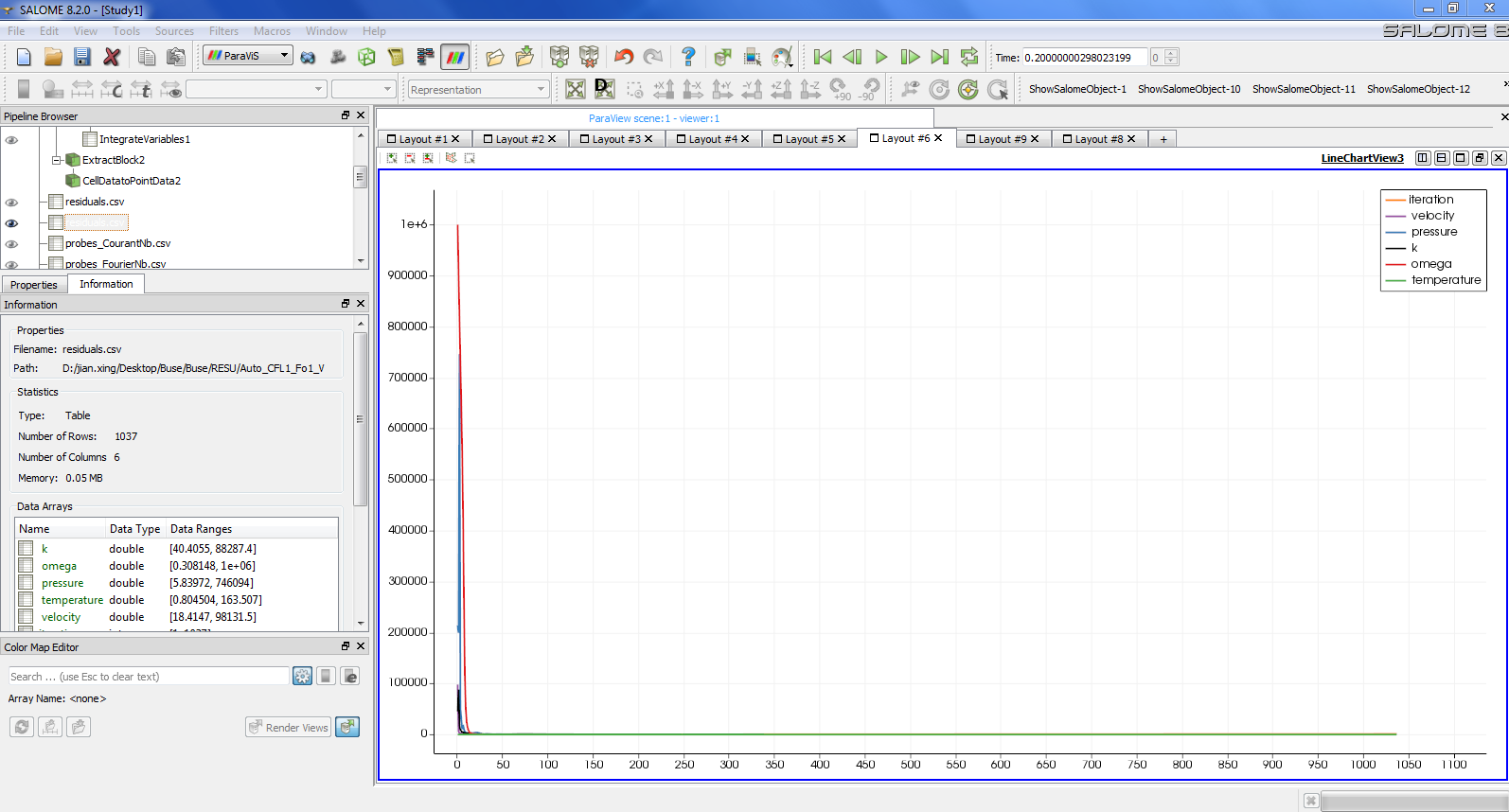Click the Color Map search field

coord(149,677)
